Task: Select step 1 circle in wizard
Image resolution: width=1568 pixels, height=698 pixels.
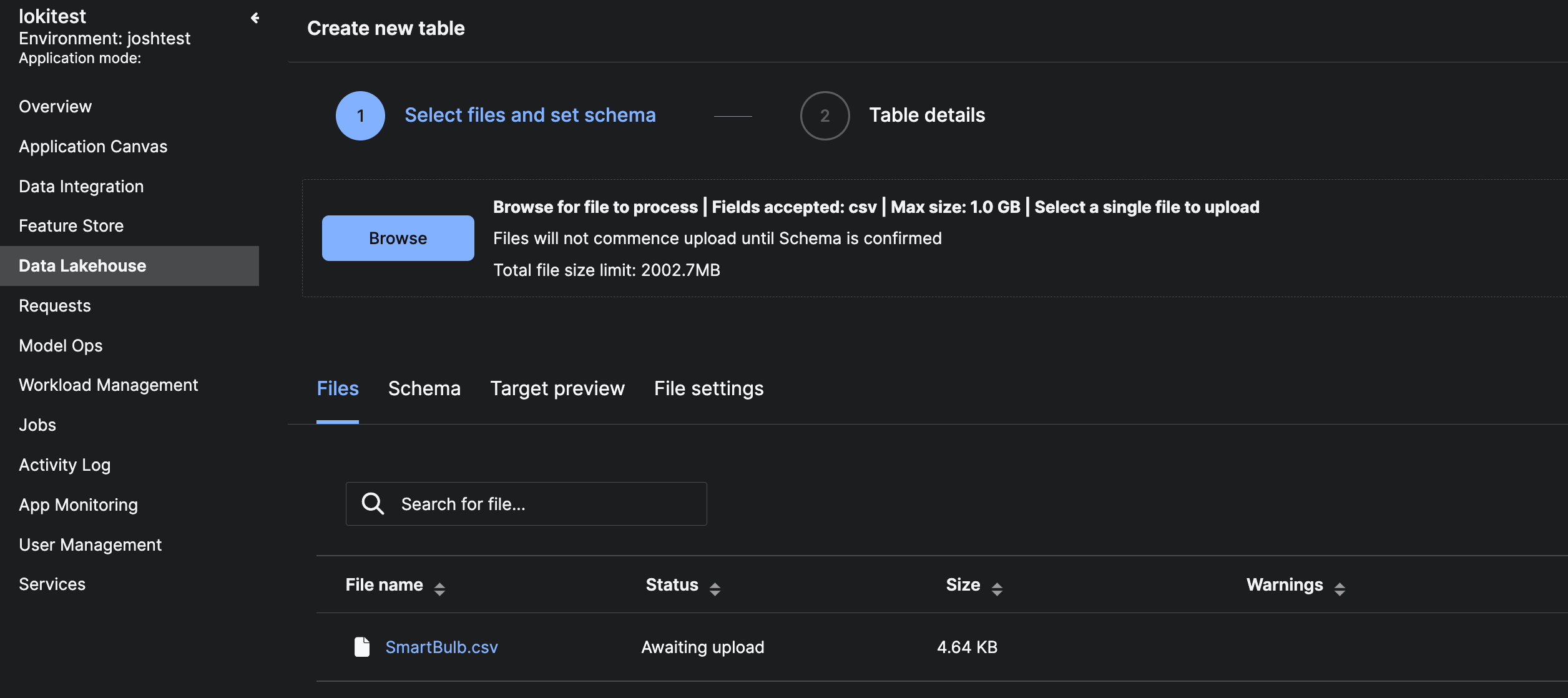Action: pyautogui.click(x=360, y=116)
